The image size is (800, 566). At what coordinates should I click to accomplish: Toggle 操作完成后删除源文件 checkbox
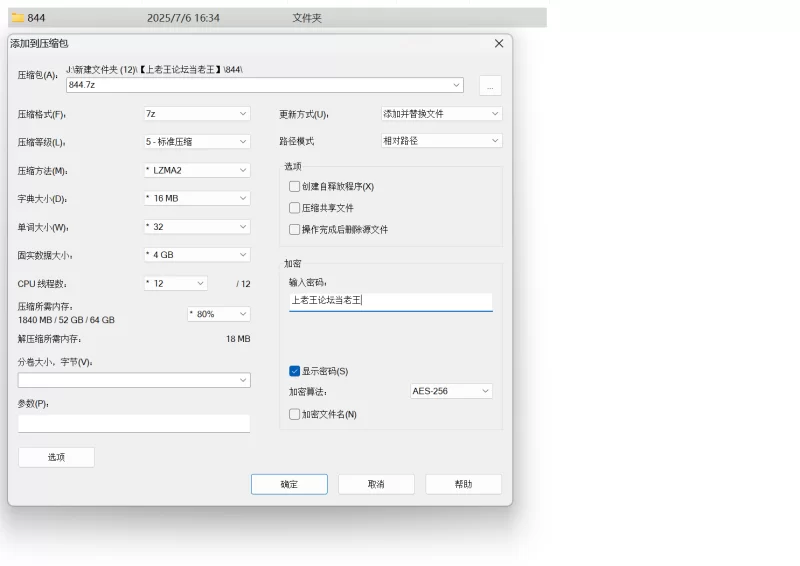click(294, 229)
